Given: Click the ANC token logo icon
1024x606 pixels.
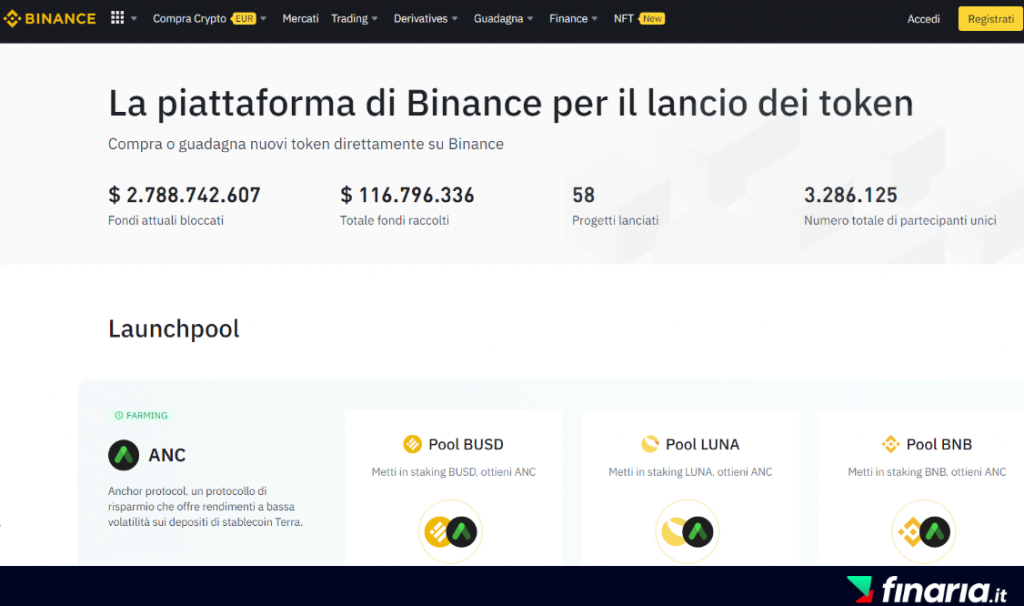Looking at the screenshot, I should [123, 455].
